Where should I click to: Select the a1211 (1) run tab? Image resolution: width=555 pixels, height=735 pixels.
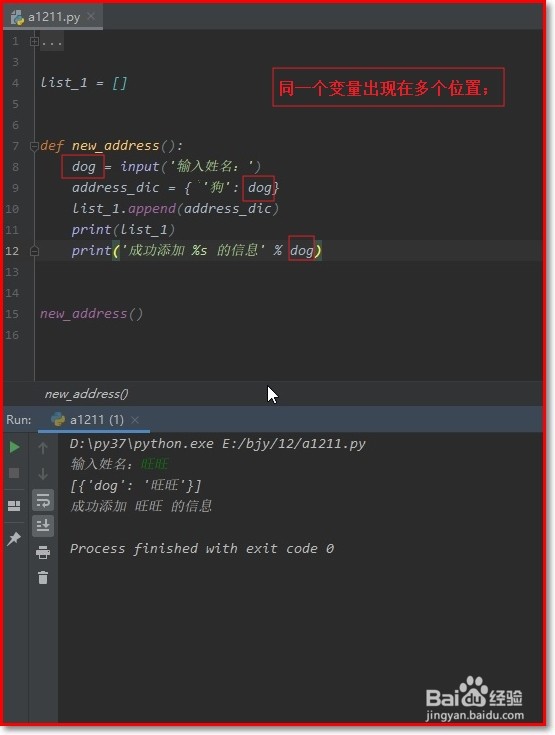click(94, 420)
